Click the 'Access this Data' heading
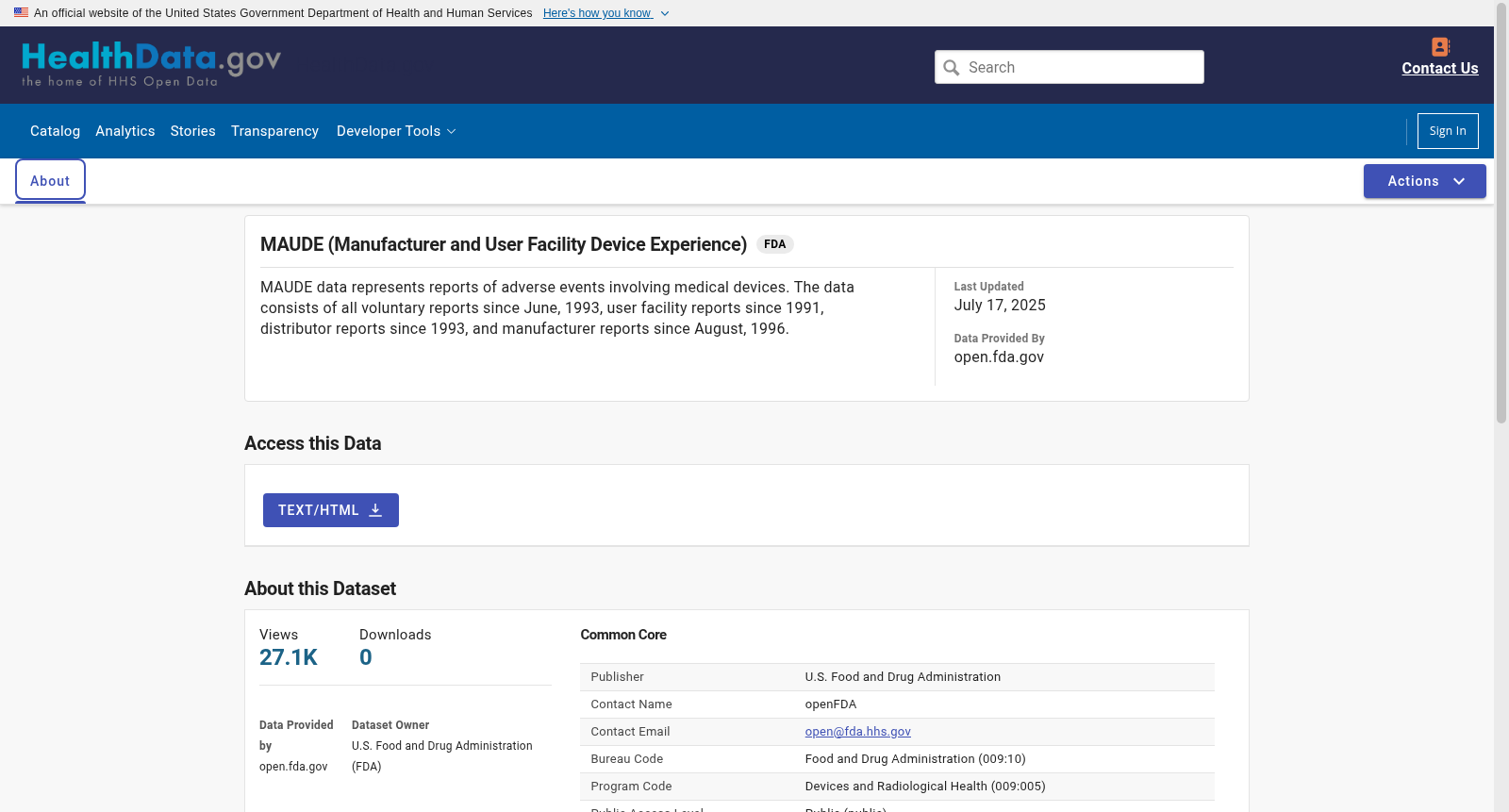 coord(313,443)
